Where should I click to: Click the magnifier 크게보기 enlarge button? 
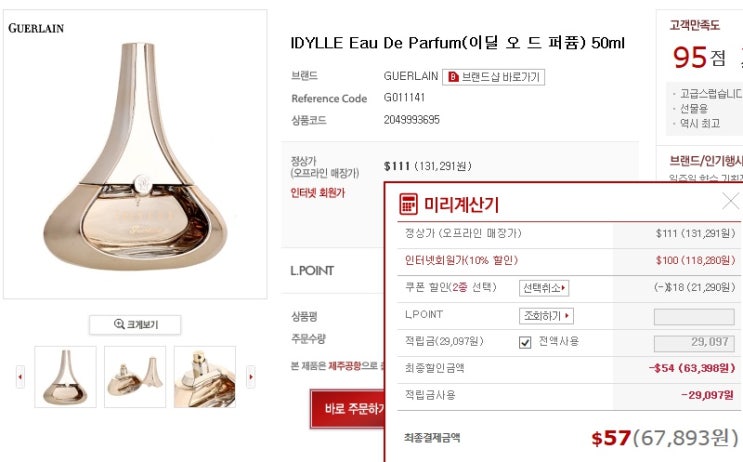(x=135, y=325)
